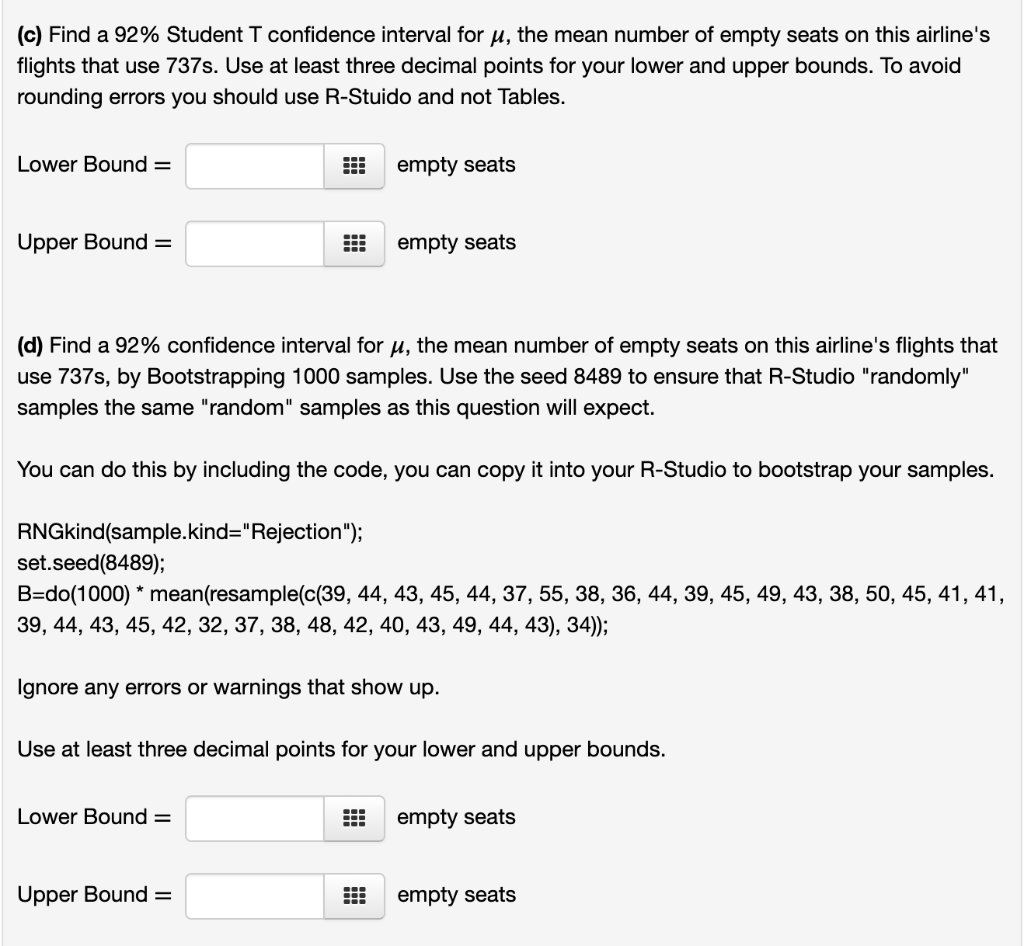
Task: Open math keypad beside part (d) Lower Bound
Action: 355,818
